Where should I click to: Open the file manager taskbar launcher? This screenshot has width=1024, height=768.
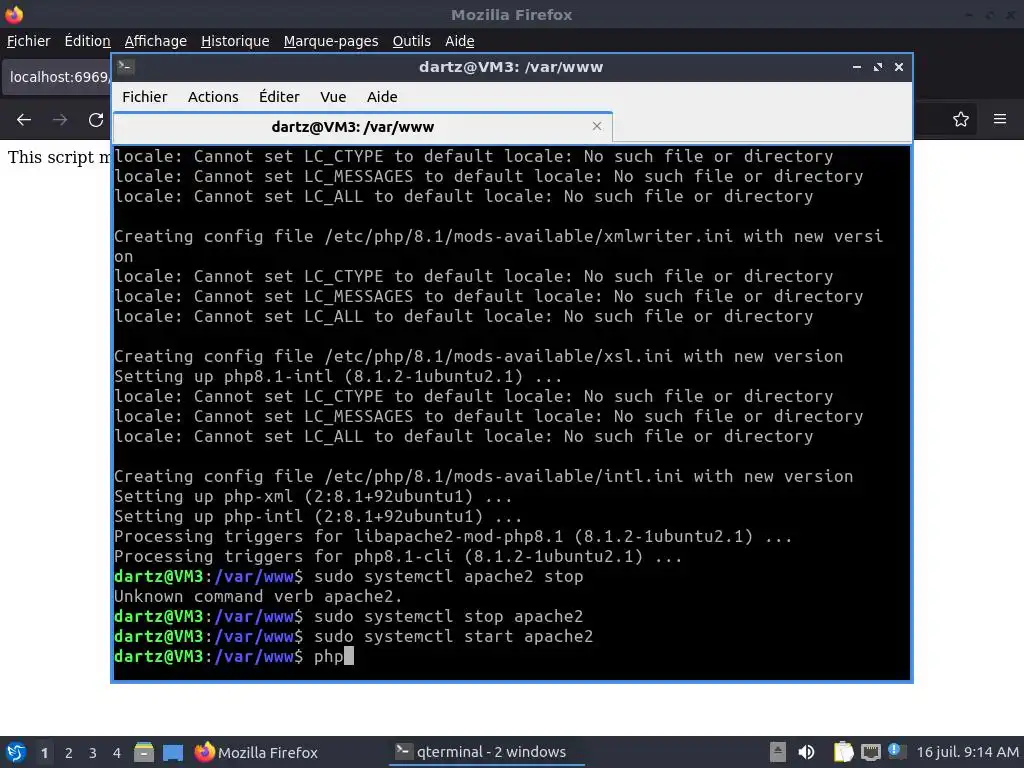(144, 752)
